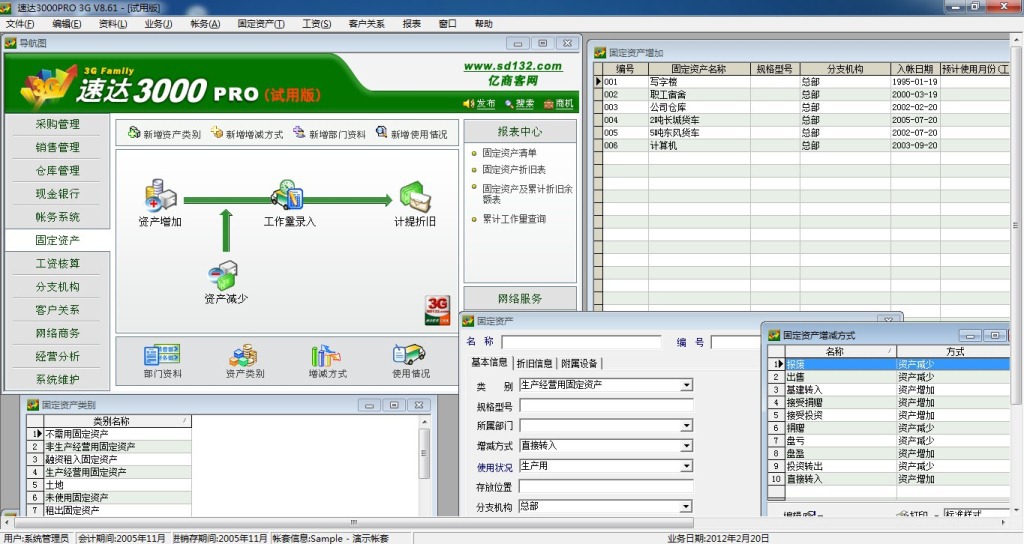Viewport: 1024px width, 544px height.
Task: Click the 发布 speaker icon in banner
Action: click(x=468, y=103)
